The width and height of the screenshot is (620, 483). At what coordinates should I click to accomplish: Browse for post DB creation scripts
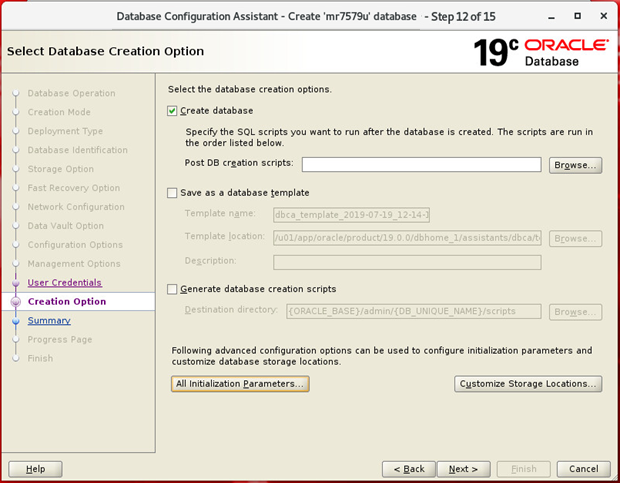tap(575, 165)
